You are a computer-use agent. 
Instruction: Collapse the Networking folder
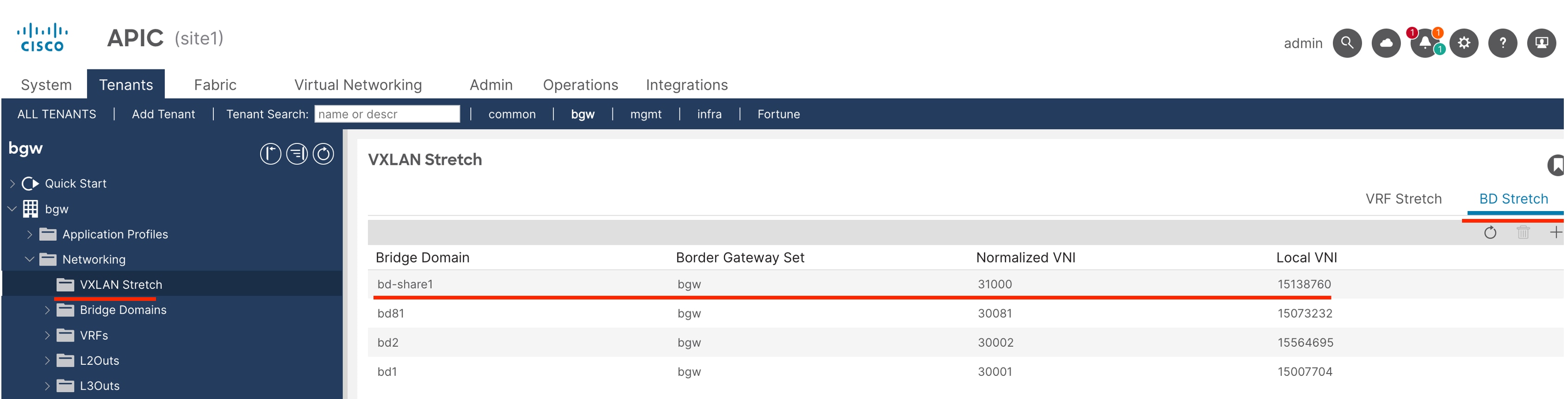pyautogui.click(x=29, y=260)
